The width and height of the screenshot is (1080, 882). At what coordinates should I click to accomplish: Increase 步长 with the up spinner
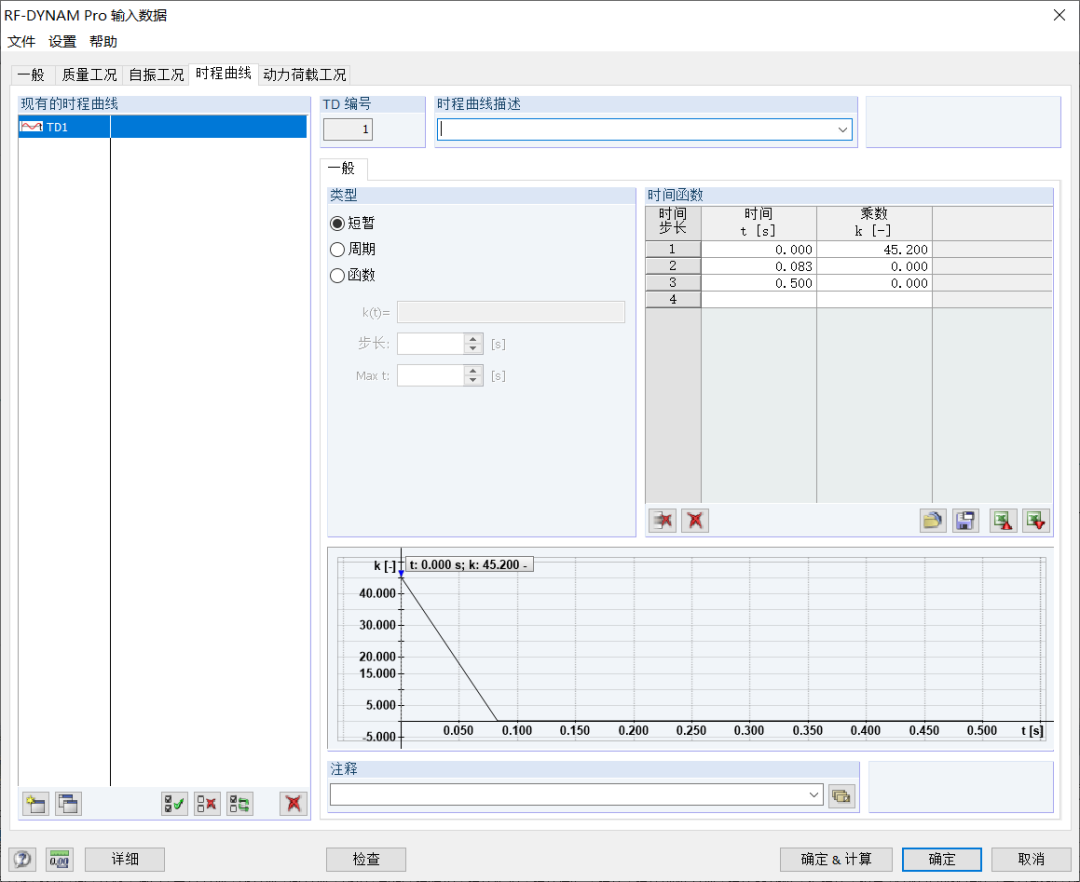coord(473,339)
